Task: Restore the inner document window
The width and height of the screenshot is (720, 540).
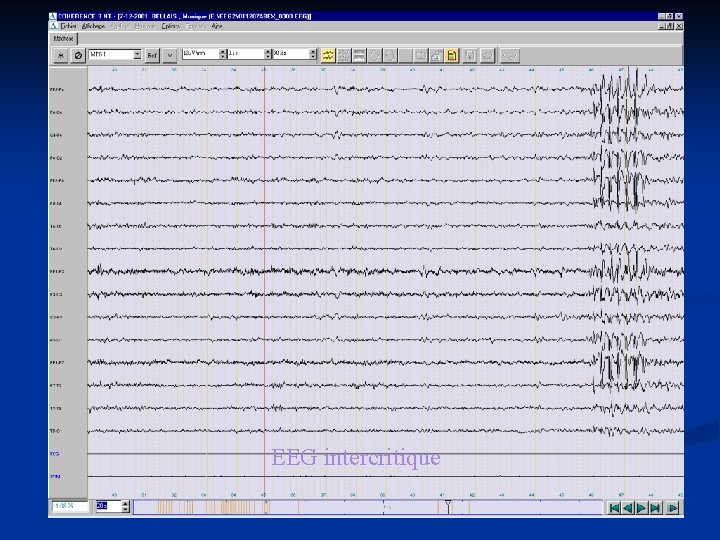Action: [x=670, y=26]
